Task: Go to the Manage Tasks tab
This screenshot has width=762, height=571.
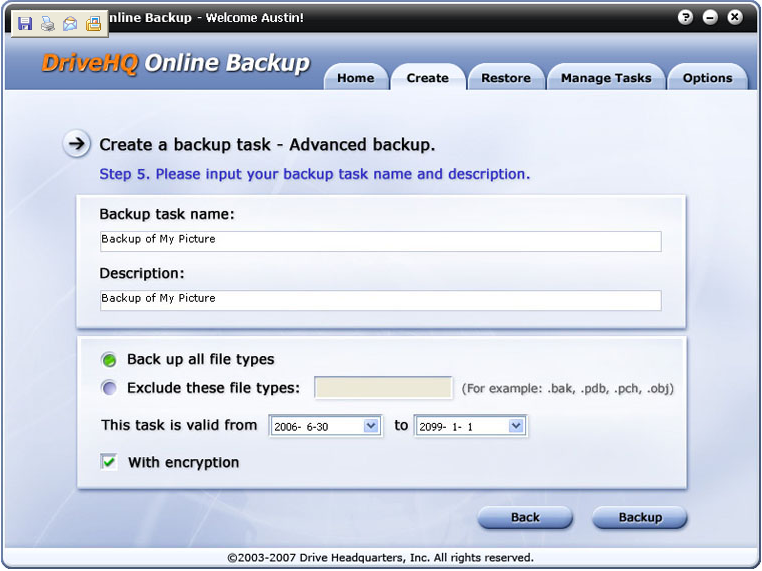Action: 606,78
